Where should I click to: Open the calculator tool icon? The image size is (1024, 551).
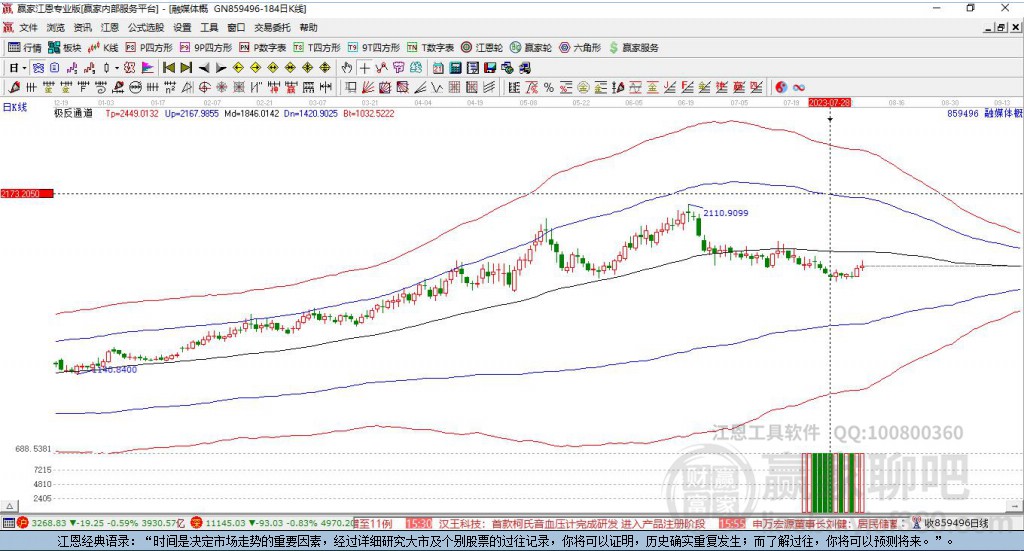455,68
